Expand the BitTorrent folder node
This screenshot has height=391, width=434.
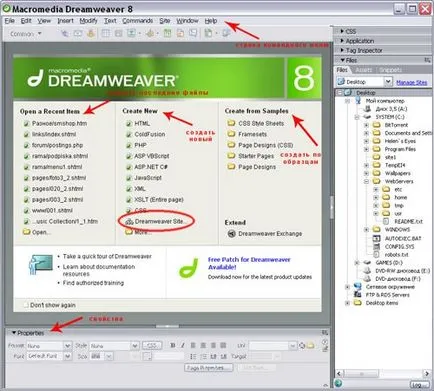(x=366, y=125)
